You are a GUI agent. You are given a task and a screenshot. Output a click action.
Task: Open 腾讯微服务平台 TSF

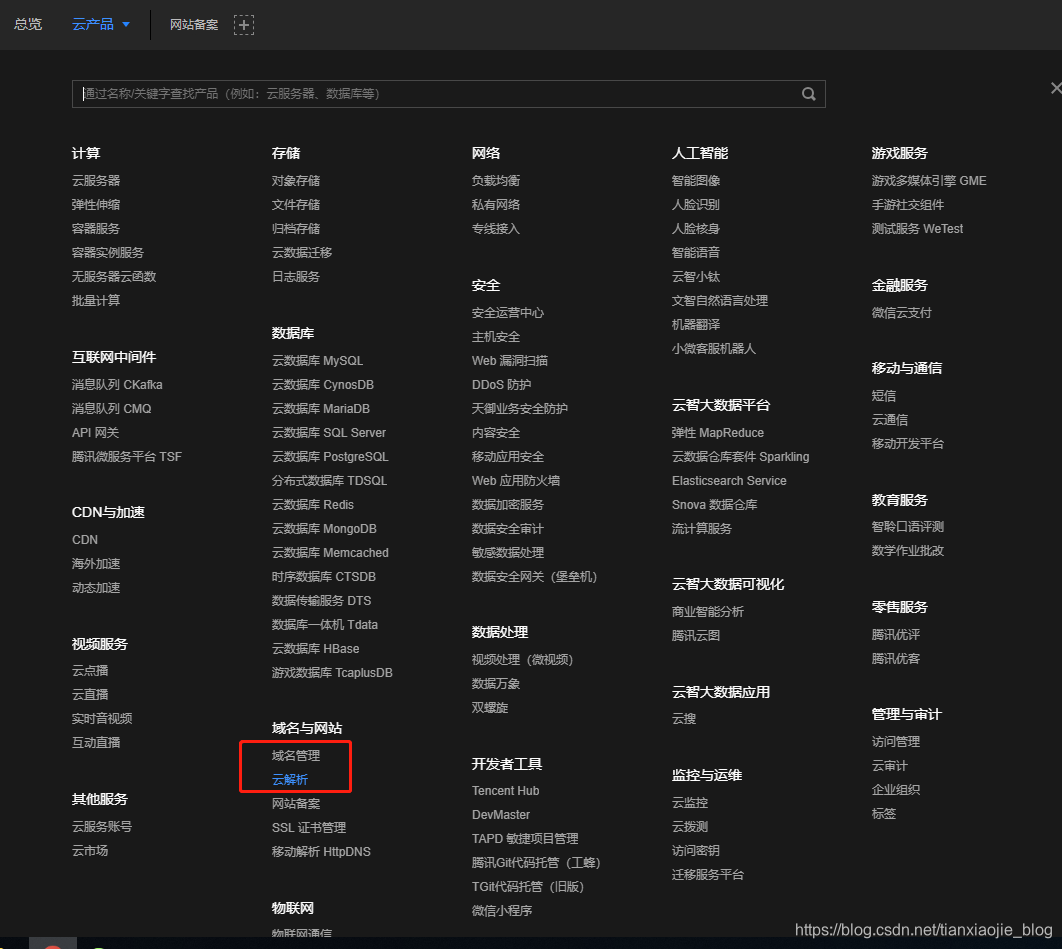(x=127, y=457)
